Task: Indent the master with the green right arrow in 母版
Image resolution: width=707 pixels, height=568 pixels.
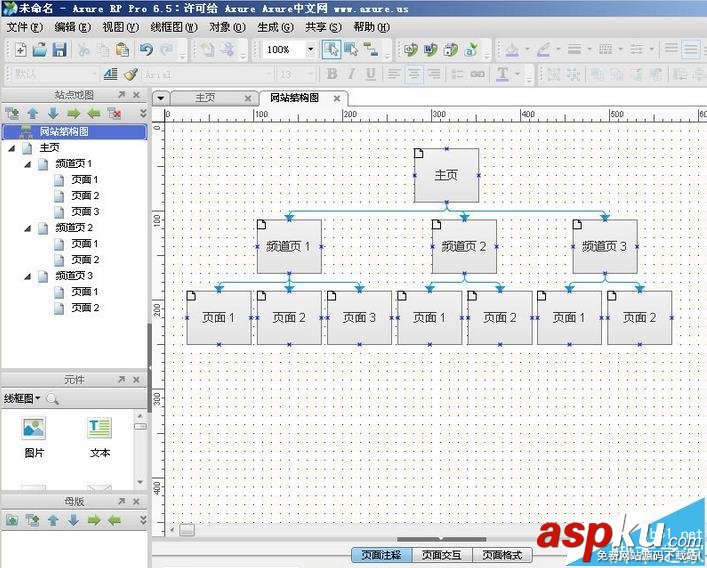Action: [x=94, y=520]
